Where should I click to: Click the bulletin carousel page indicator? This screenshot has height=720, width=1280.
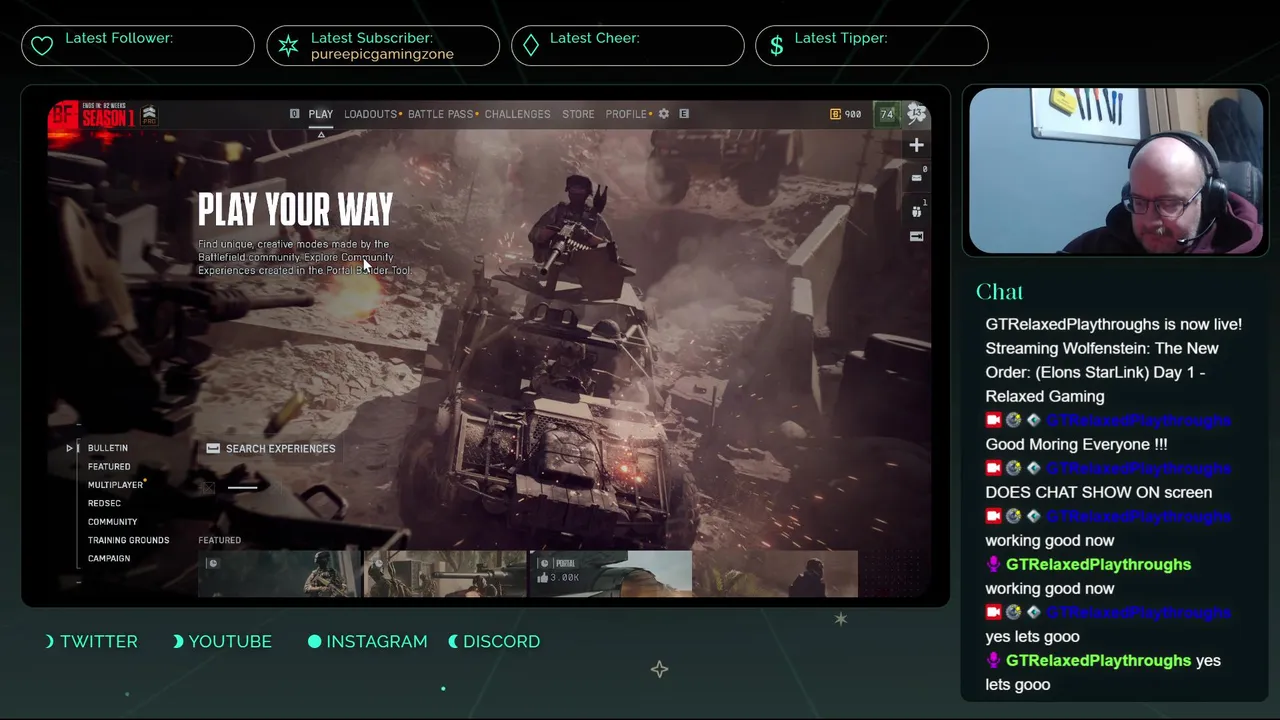click(242, 487)
